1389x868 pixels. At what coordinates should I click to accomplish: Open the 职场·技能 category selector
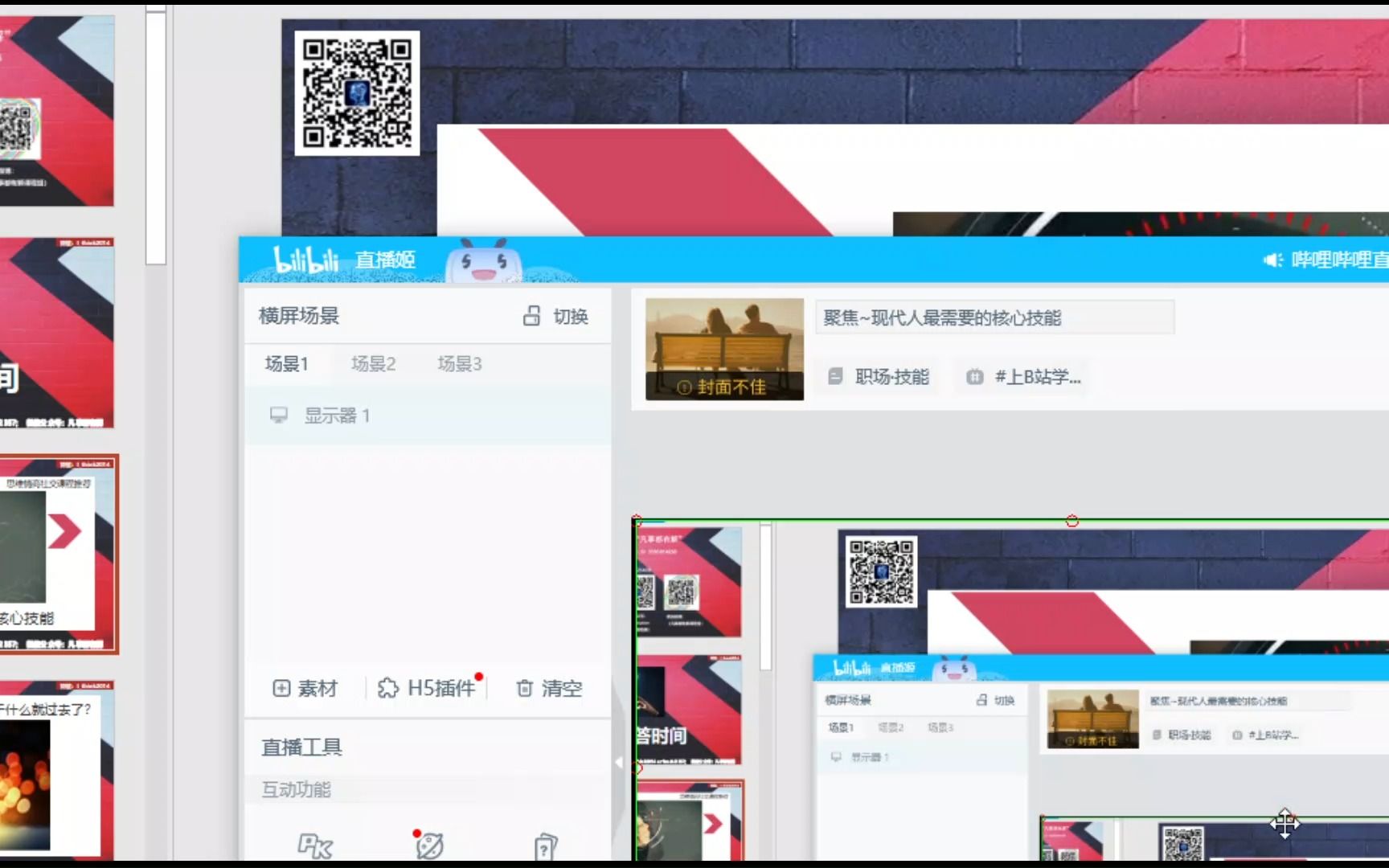(878, 376)
